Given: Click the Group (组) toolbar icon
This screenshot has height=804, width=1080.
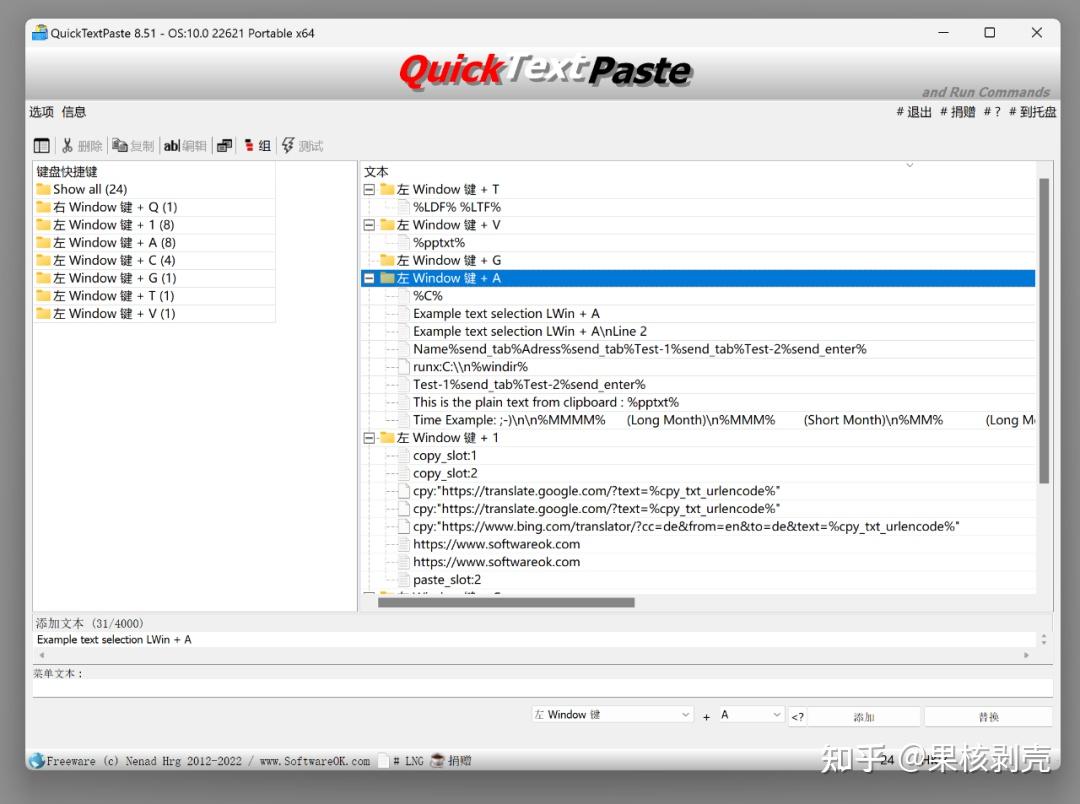Looking at the screenshot, I should 256,145.
